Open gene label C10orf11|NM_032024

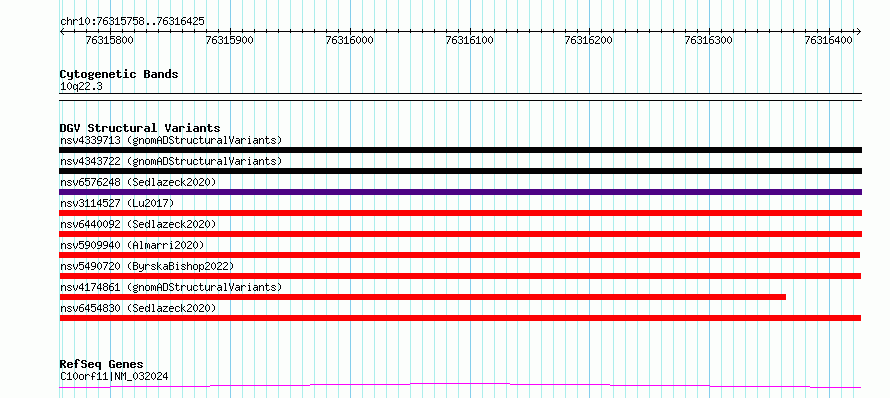(114, 376)
